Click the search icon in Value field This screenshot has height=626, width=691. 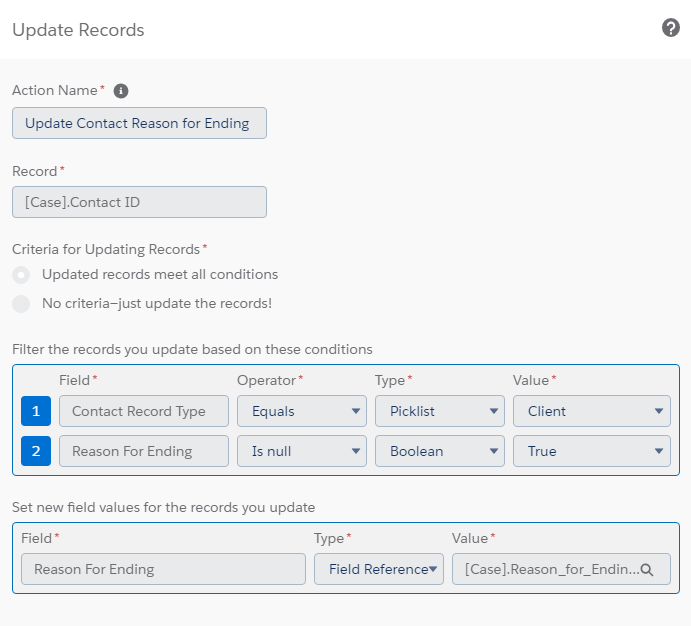pos(647,570)
